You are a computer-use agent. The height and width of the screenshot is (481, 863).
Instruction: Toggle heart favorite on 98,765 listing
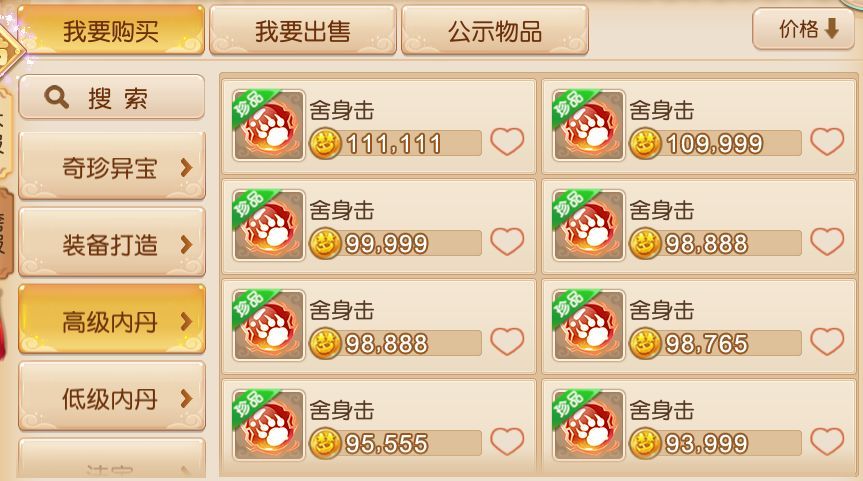tap(827, 341)
